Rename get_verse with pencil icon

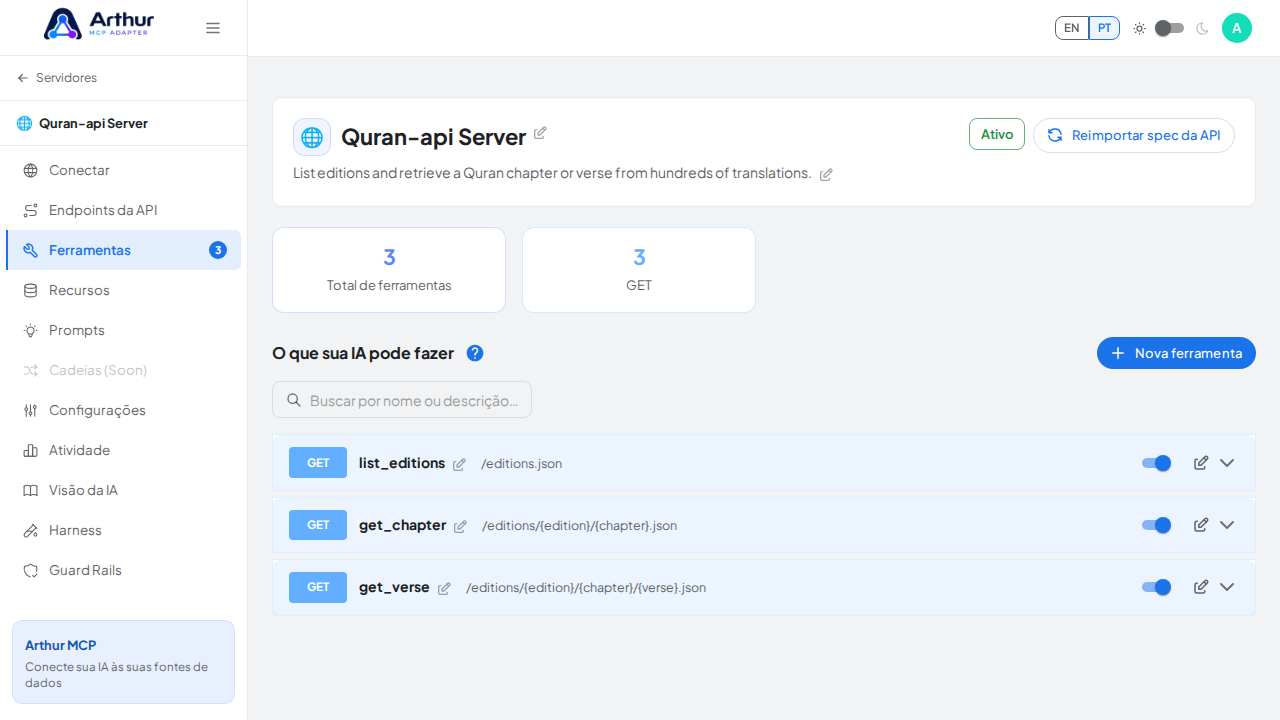(444, 588)
